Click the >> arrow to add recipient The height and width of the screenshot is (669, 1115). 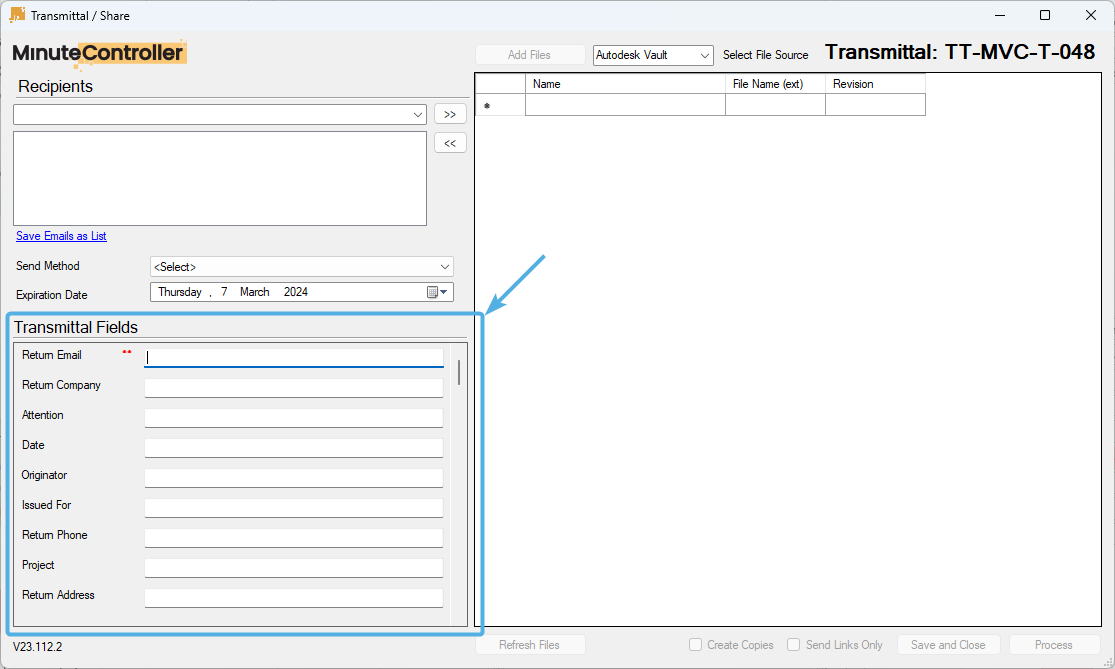[x=449, y=113]
